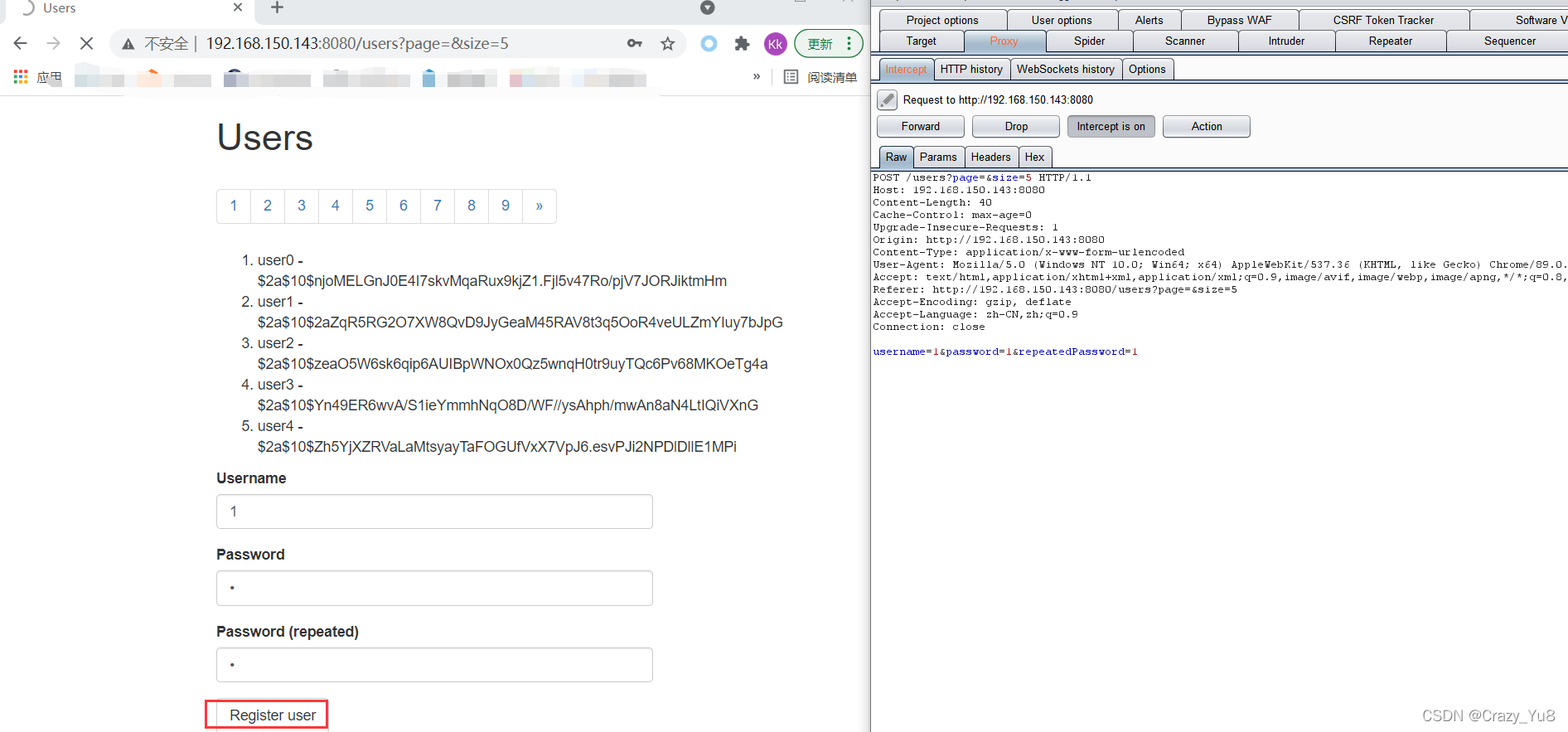The image size is (1568, 732).
Task: Select the Raw request view tab
Action: tap(896, 158)
